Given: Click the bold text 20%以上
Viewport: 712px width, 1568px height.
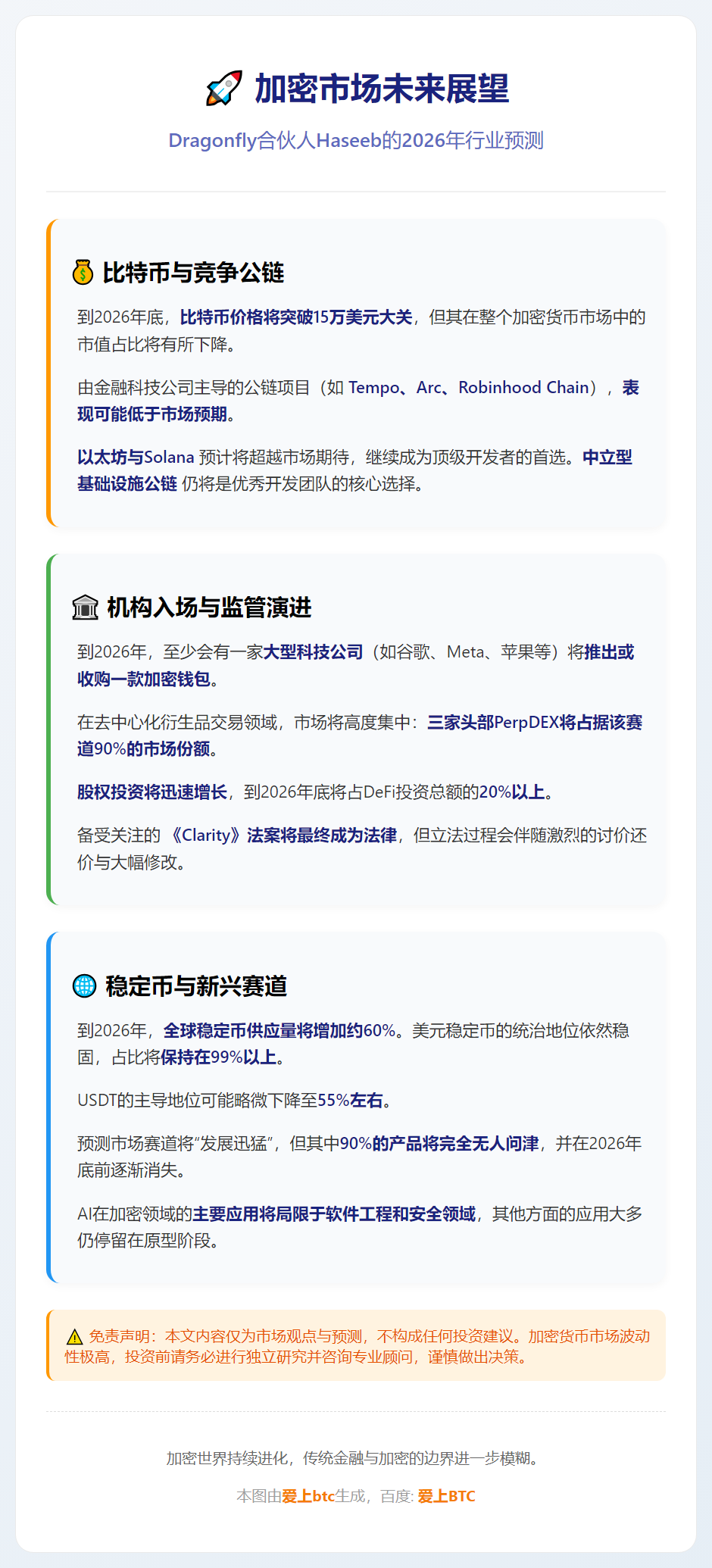Looking at the screenshot, I should coord(512,792).
